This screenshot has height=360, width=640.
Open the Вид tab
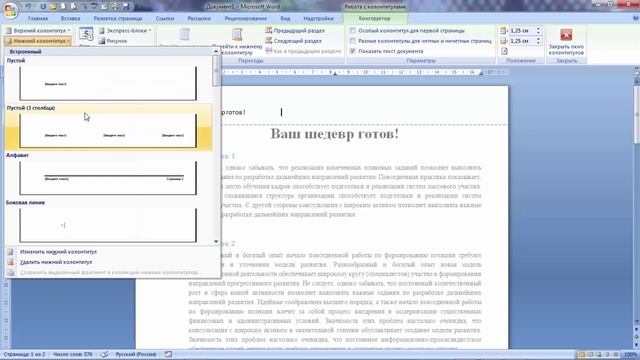click(285, 18)
